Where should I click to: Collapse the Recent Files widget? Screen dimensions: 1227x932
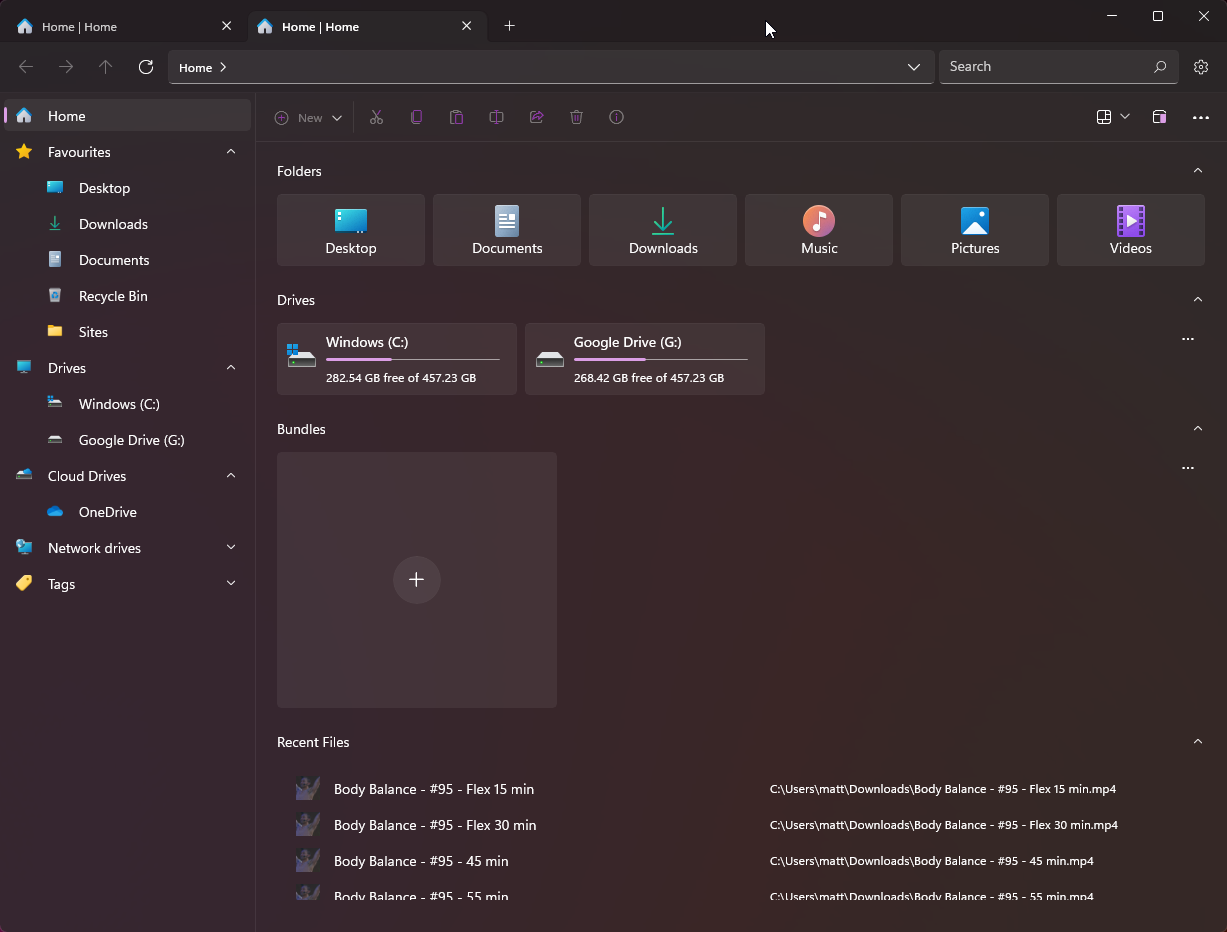click(1197, 742)
